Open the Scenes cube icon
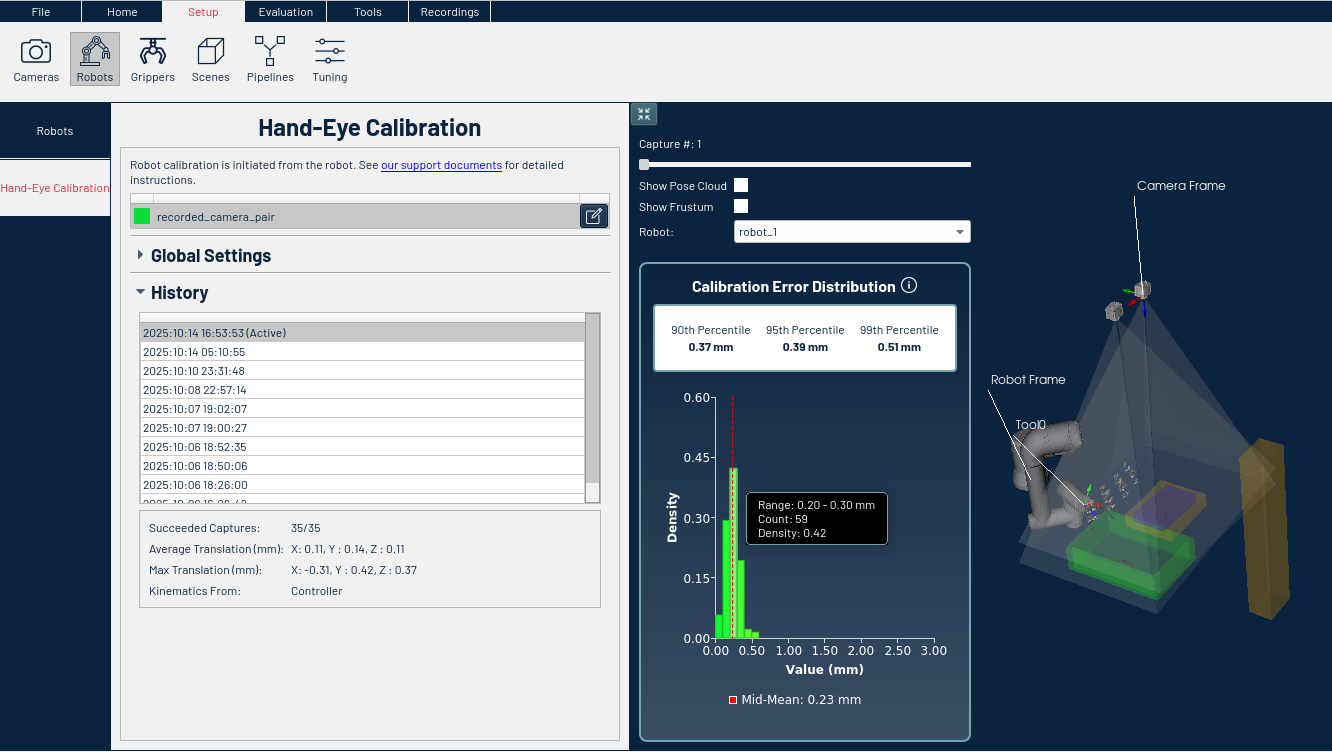The height and width of the screenshot is (752, 1332). point(210,59)
